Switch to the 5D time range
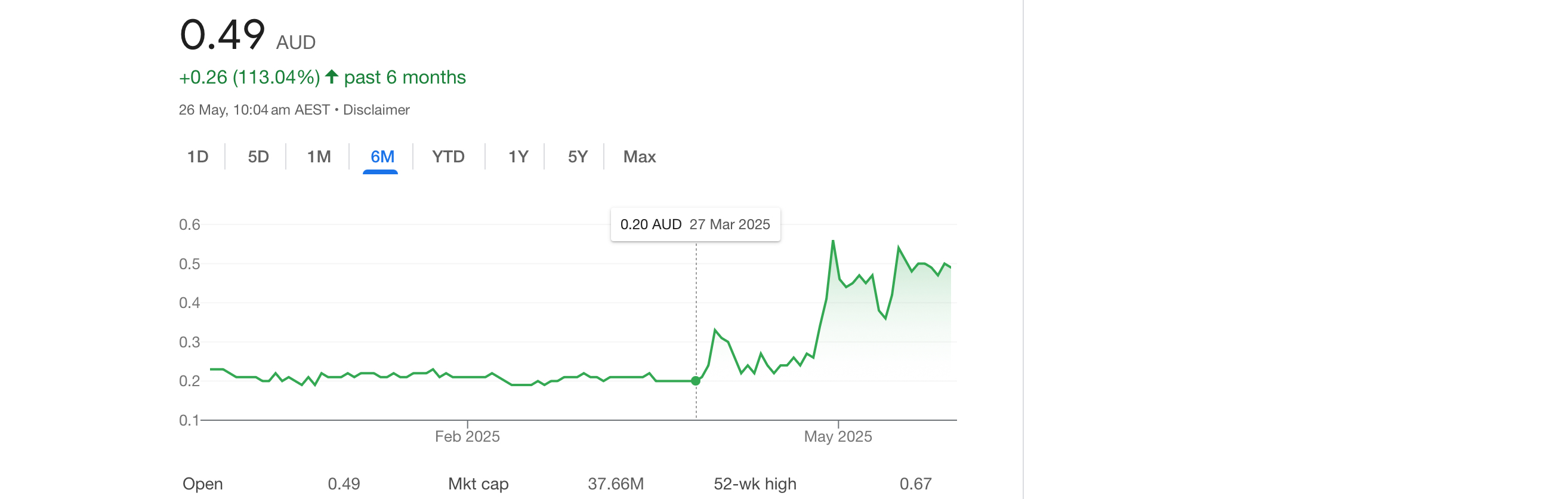 point(258,157)
